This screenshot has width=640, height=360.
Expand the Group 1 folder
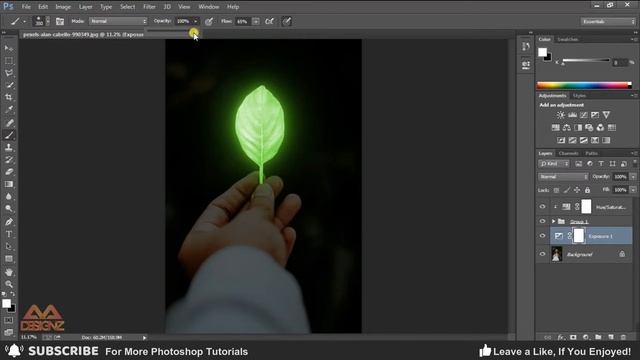[553, 221]
